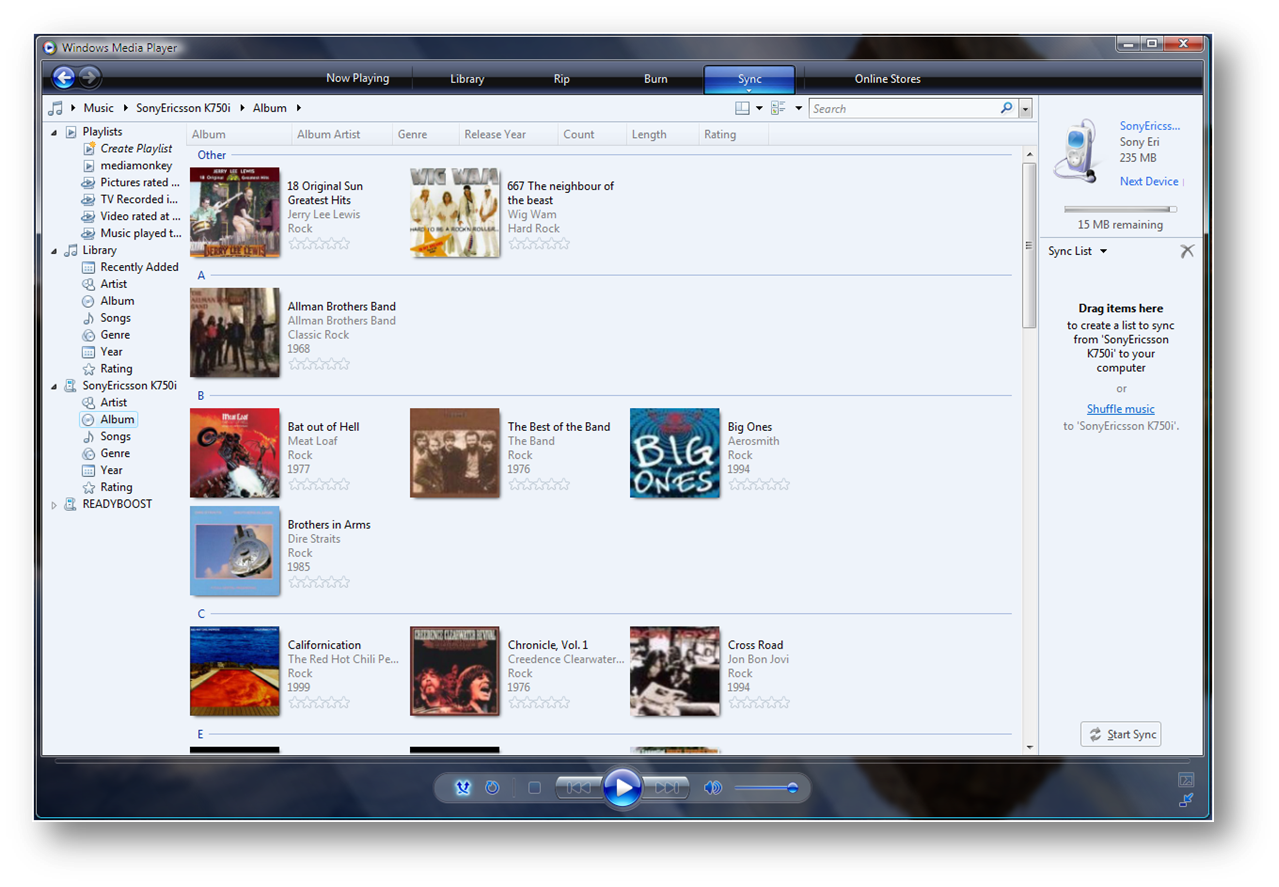Click the magnifier icon in the search box
Viewport: 1279px width, 887px height.
(1006, 108)
